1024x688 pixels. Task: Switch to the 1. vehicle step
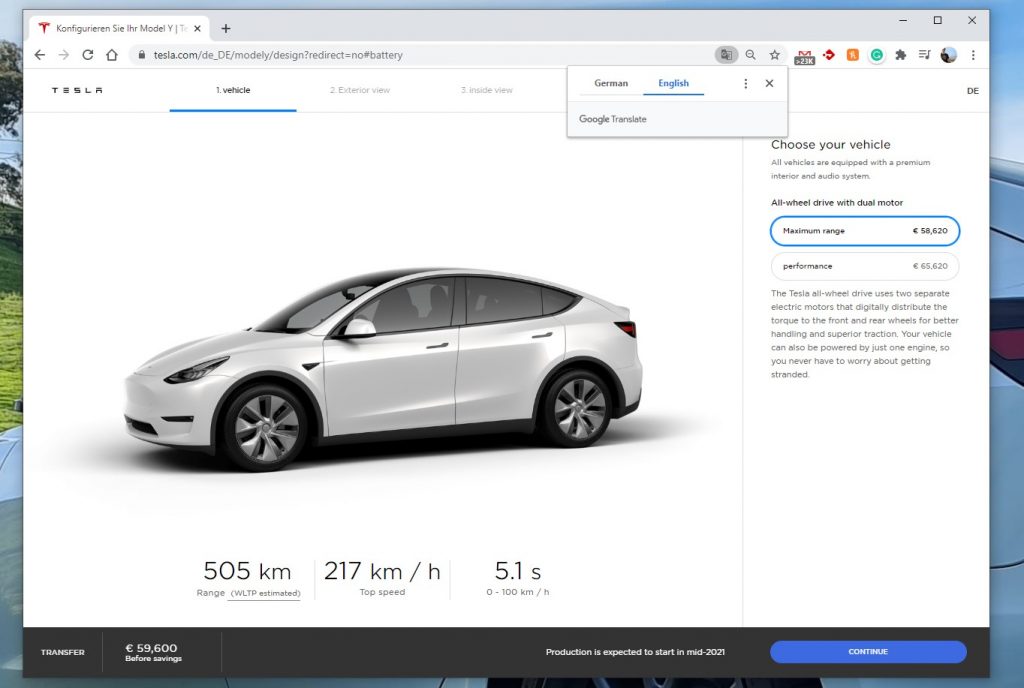[233, 90]
